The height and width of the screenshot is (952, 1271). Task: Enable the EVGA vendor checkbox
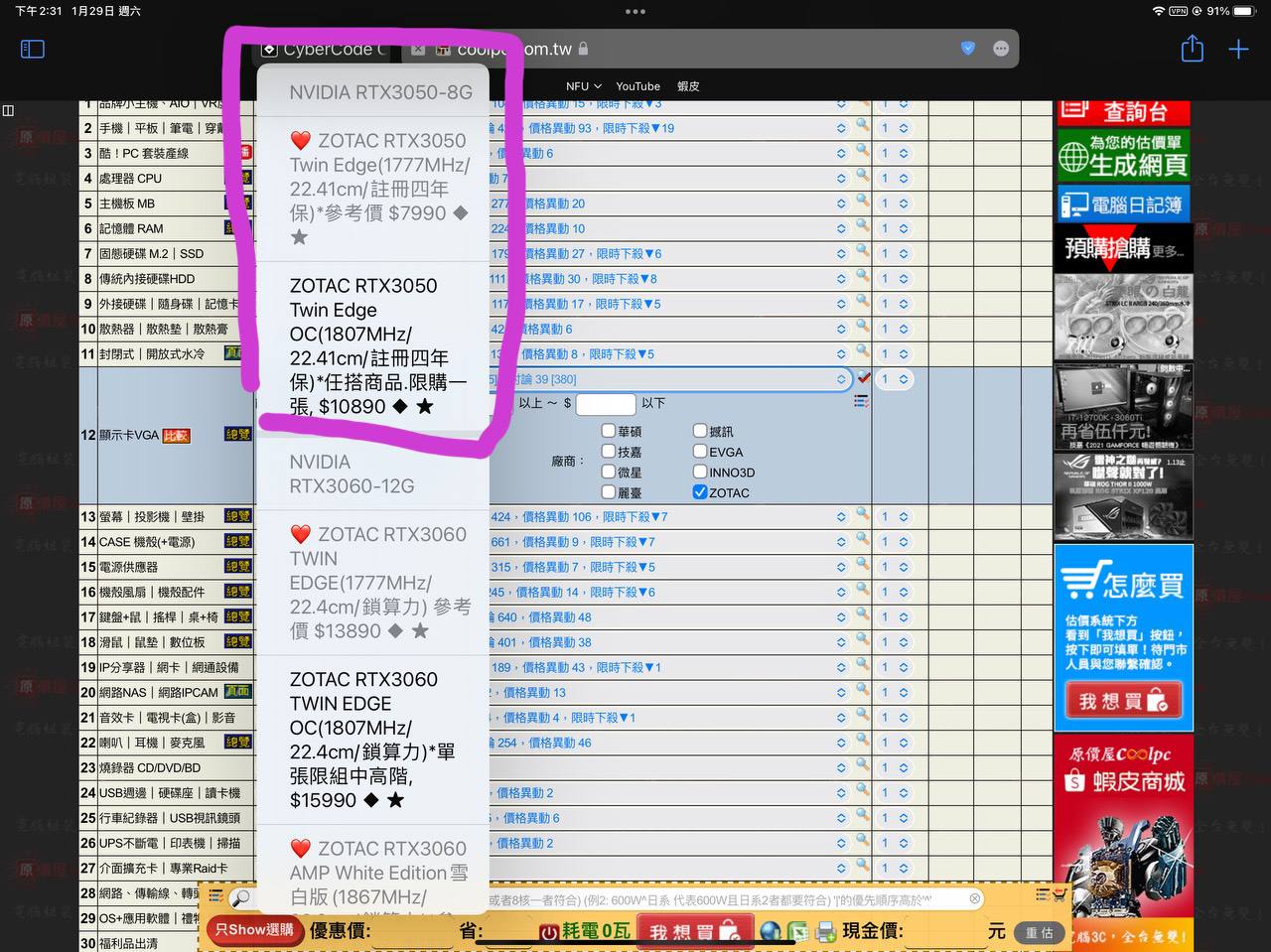[700, 452]
